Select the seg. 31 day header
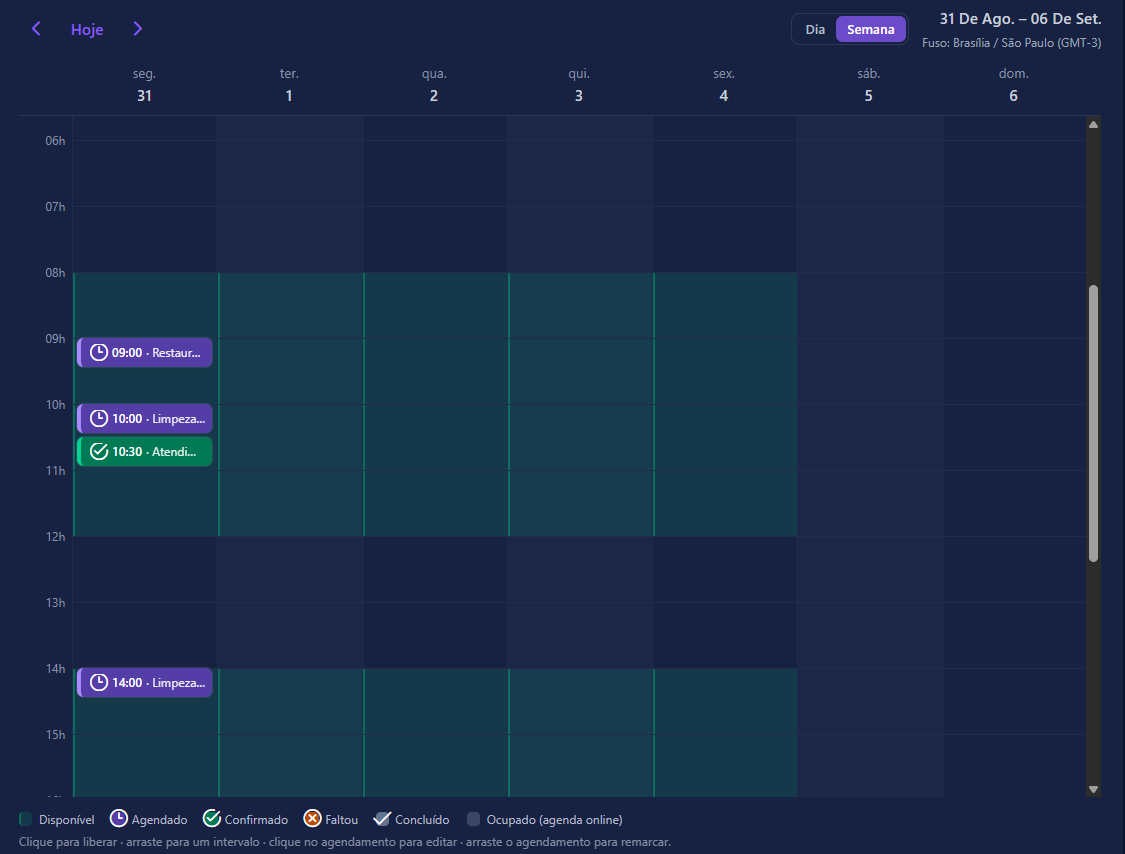 click(x=144, y=85)
